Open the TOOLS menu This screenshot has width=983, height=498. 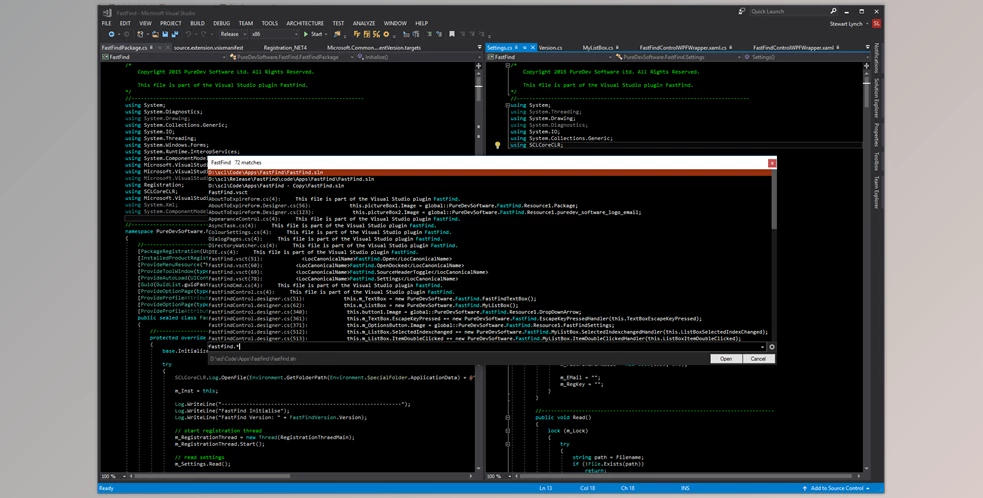pos(270,23)
